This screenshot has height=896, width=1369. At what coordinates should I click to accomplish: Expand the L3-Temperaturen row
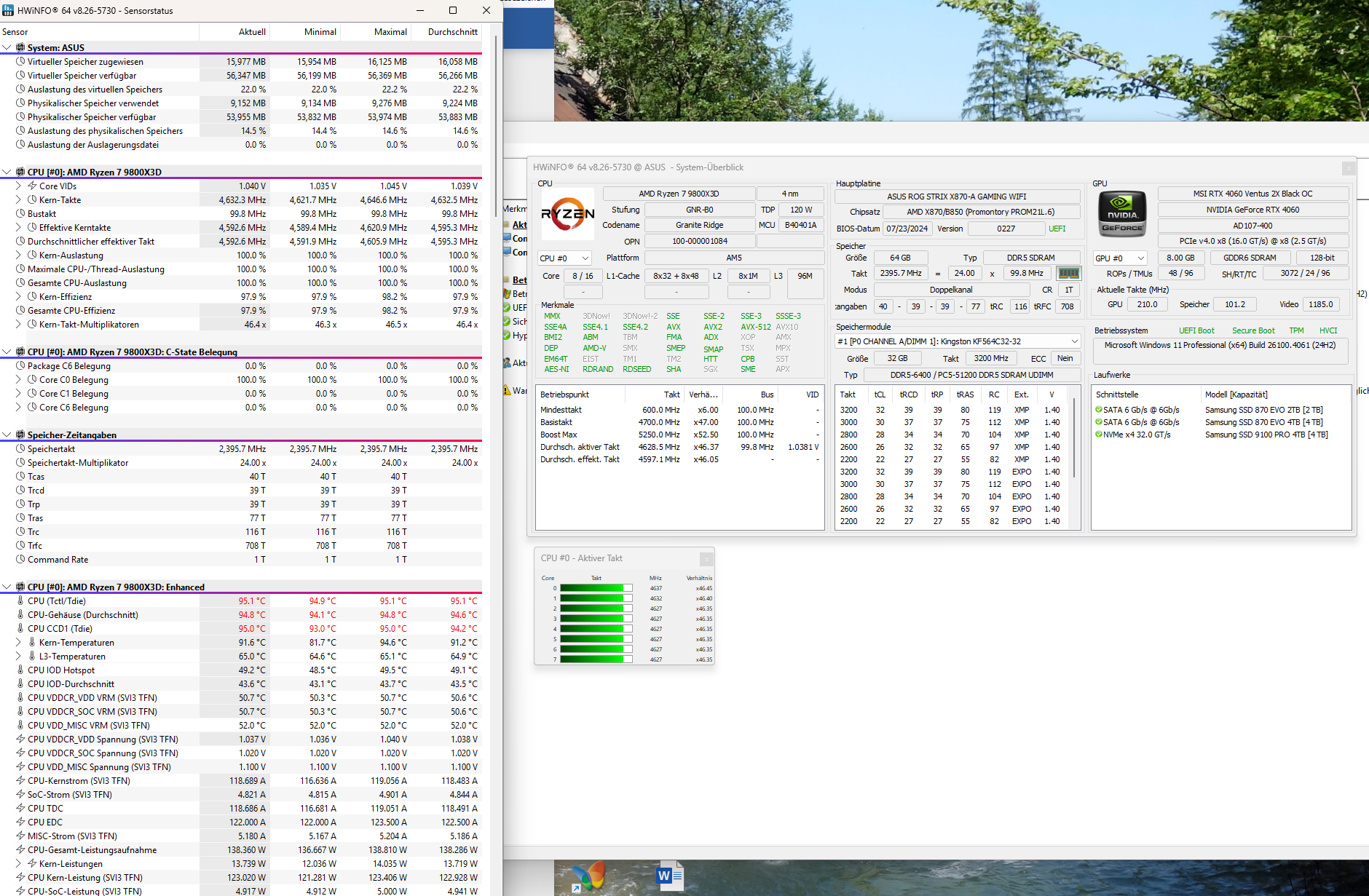pos(18,657)
